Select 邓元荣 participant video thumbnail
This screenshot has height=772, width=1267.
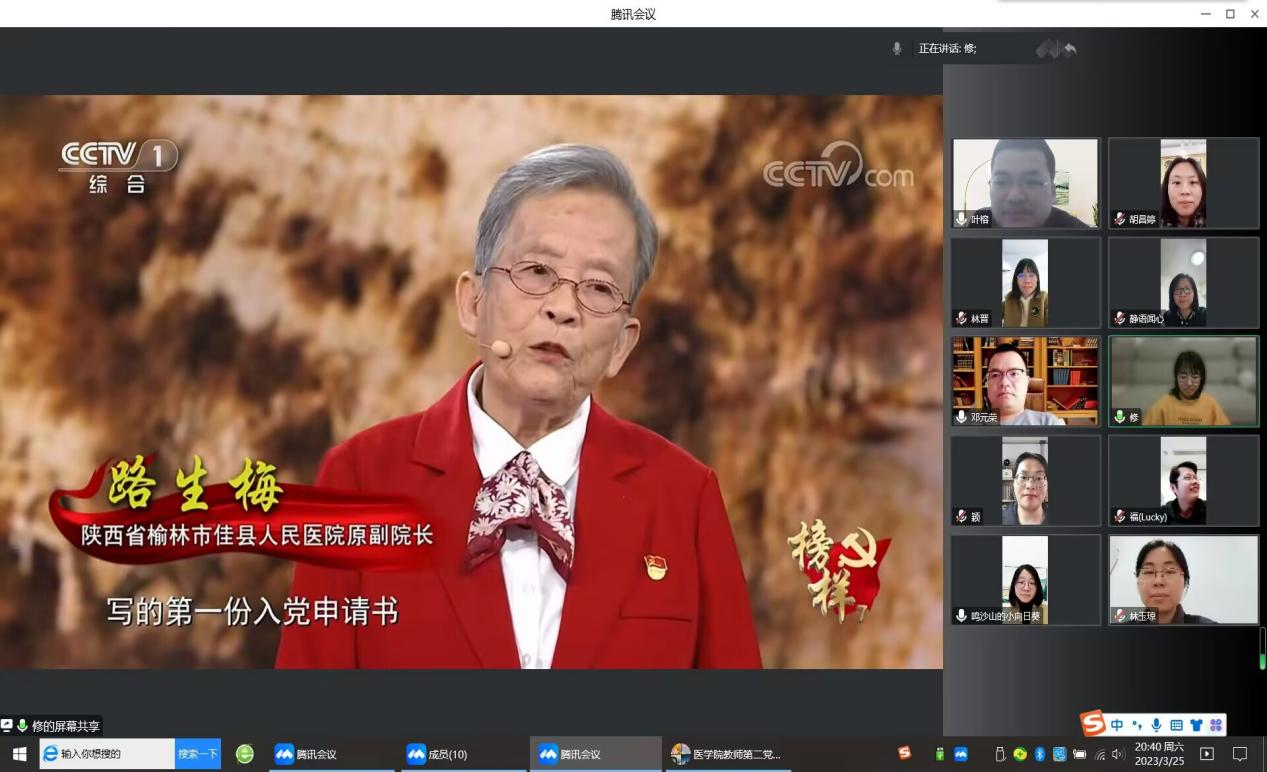pos(1025,381)
